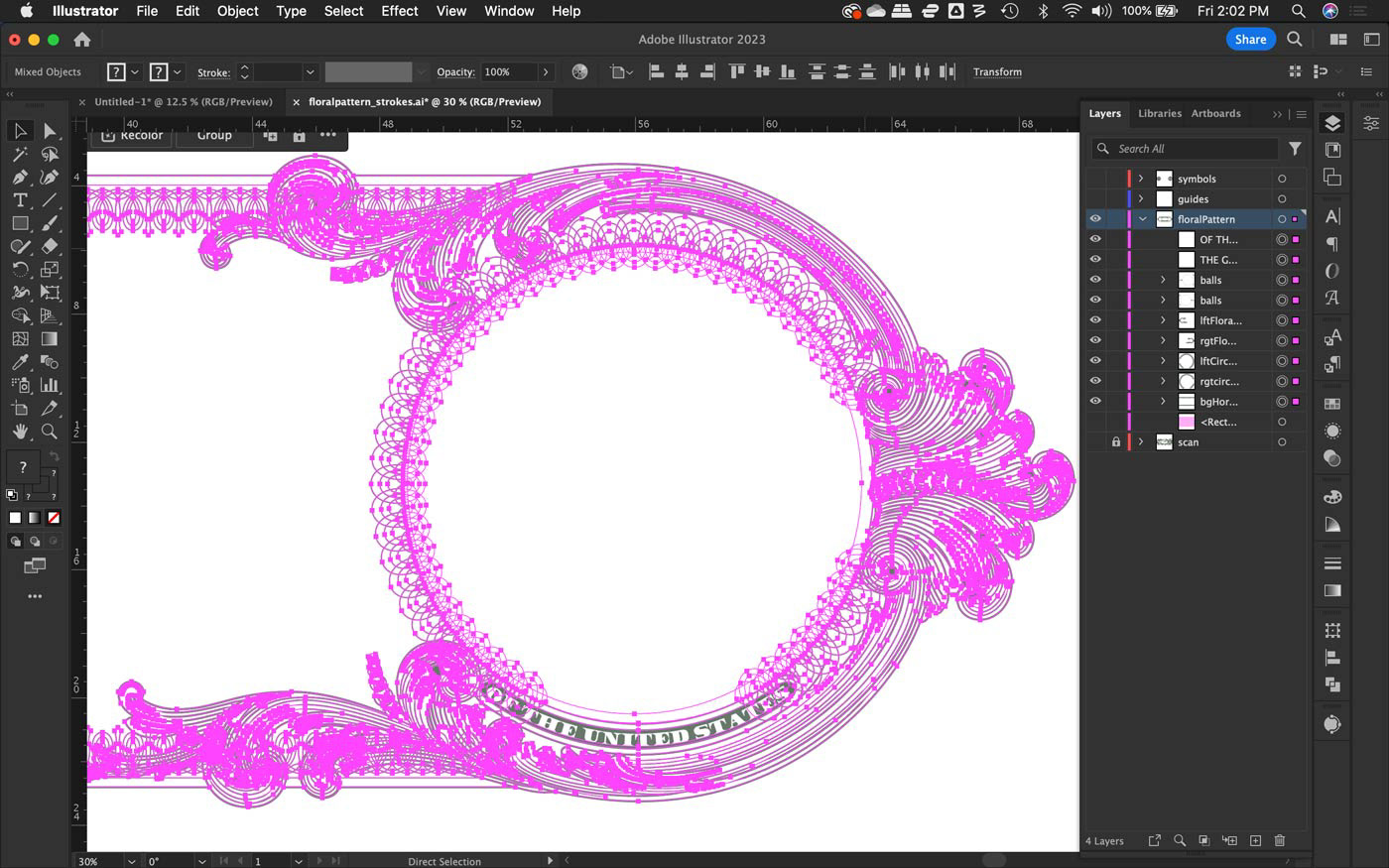Select the Free Transform tool
Image resolution: width=1389 pixels, height=868 pixels.
(x=50, y=293)
